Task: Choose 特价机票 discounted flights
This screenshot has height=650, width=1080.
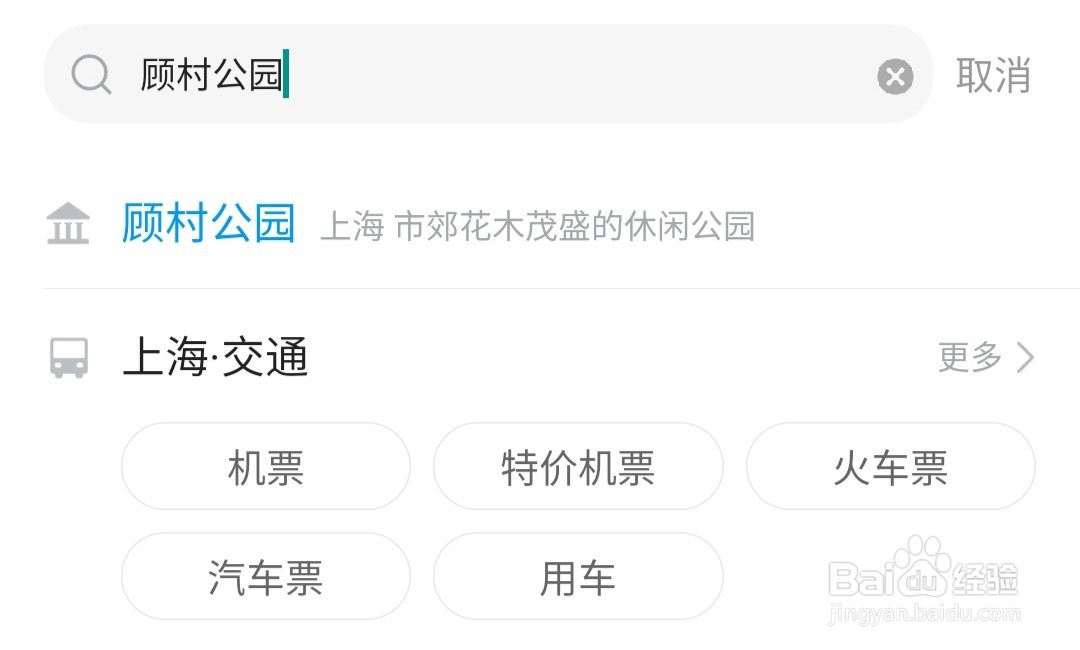Action: [578, 467]
